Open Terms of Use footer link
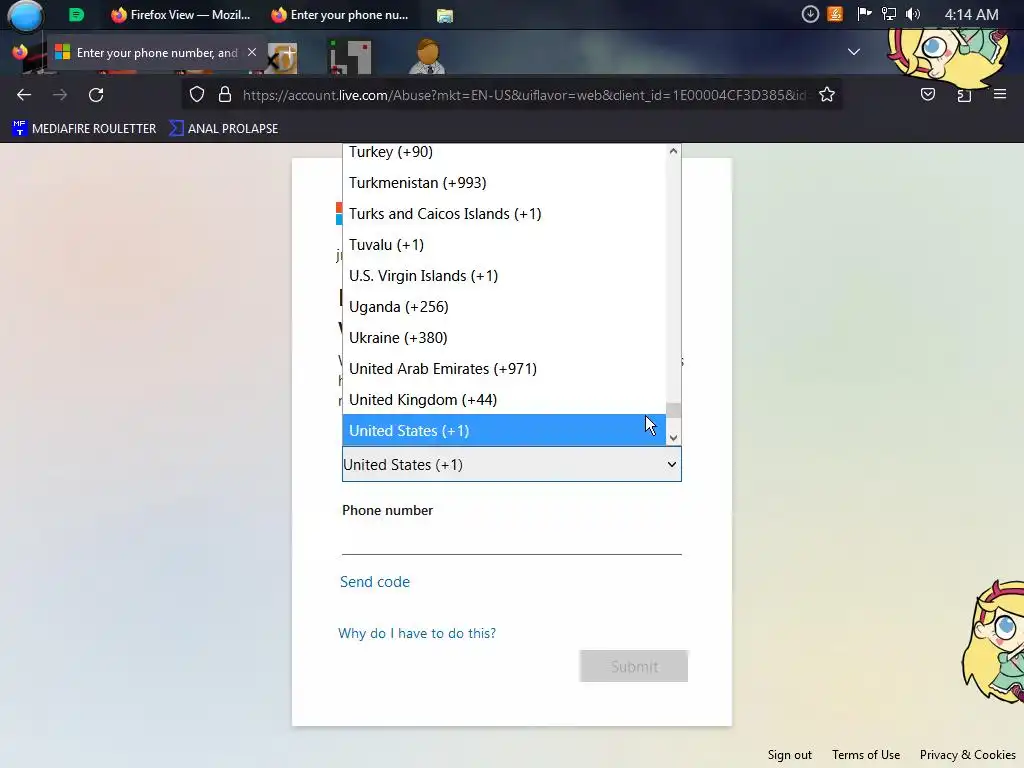 866,755
